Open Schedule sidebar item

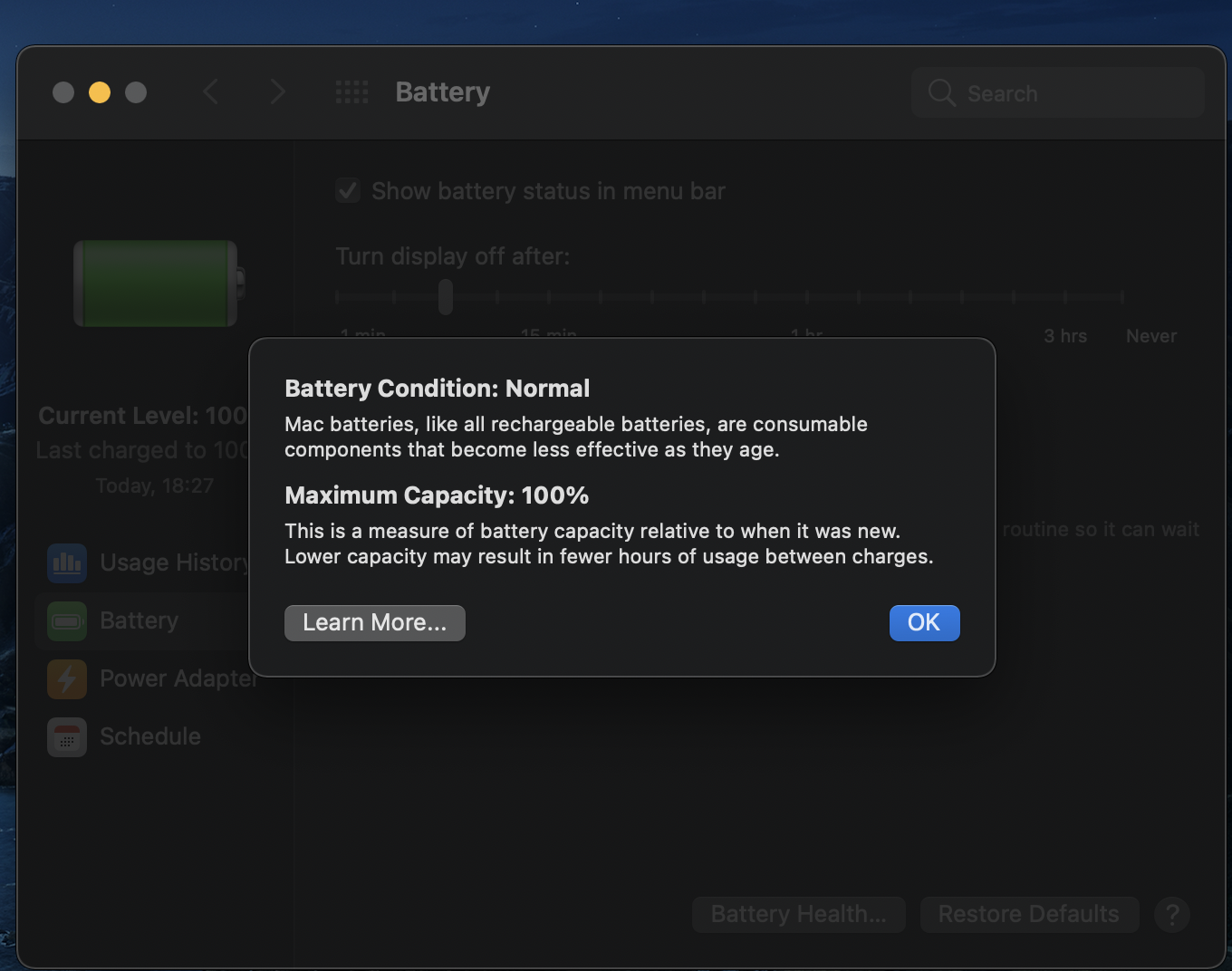pyautogui.click(x=150, y=736)
